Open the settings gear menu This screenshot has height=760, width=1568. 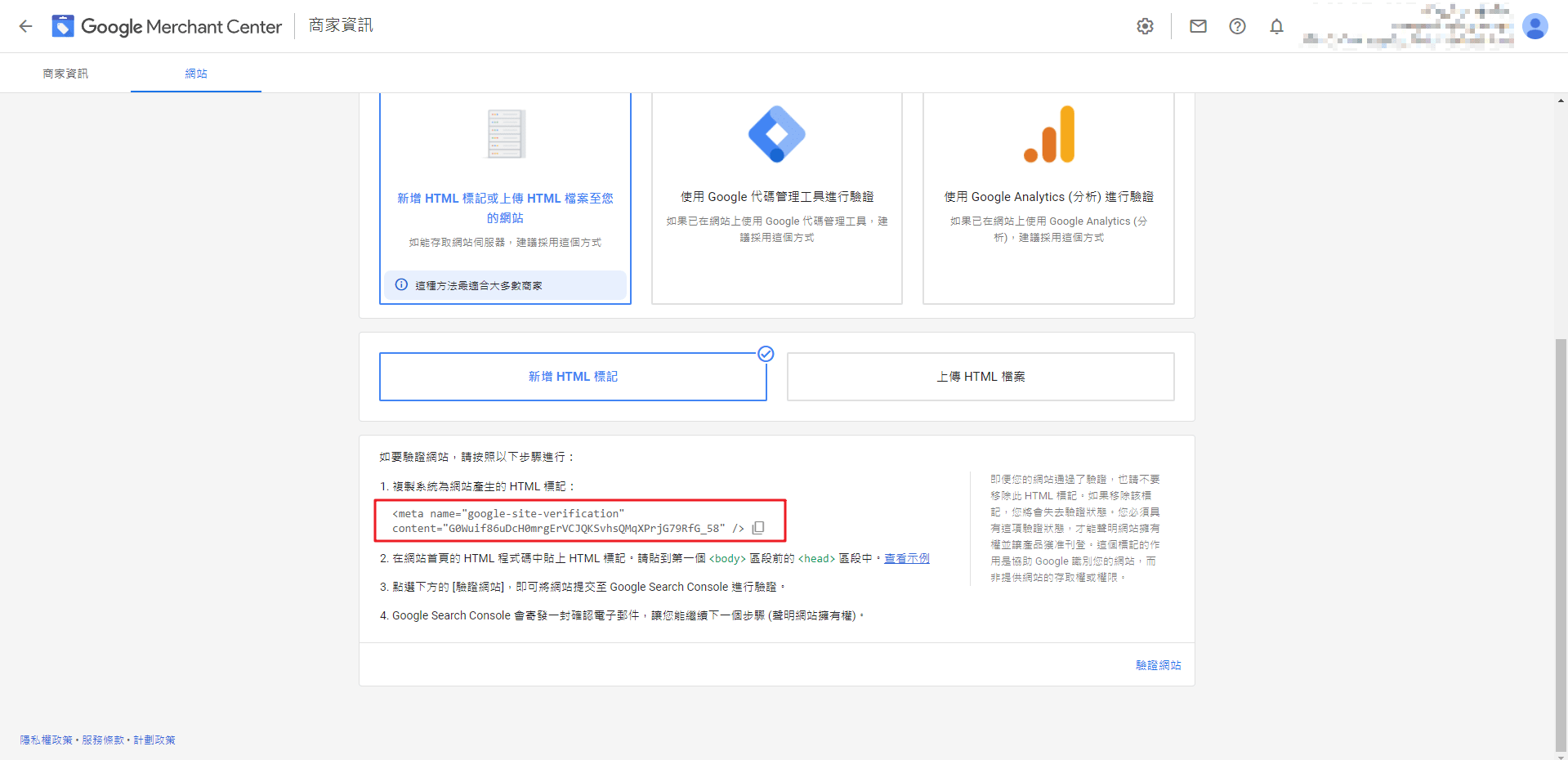(1145, 26)
